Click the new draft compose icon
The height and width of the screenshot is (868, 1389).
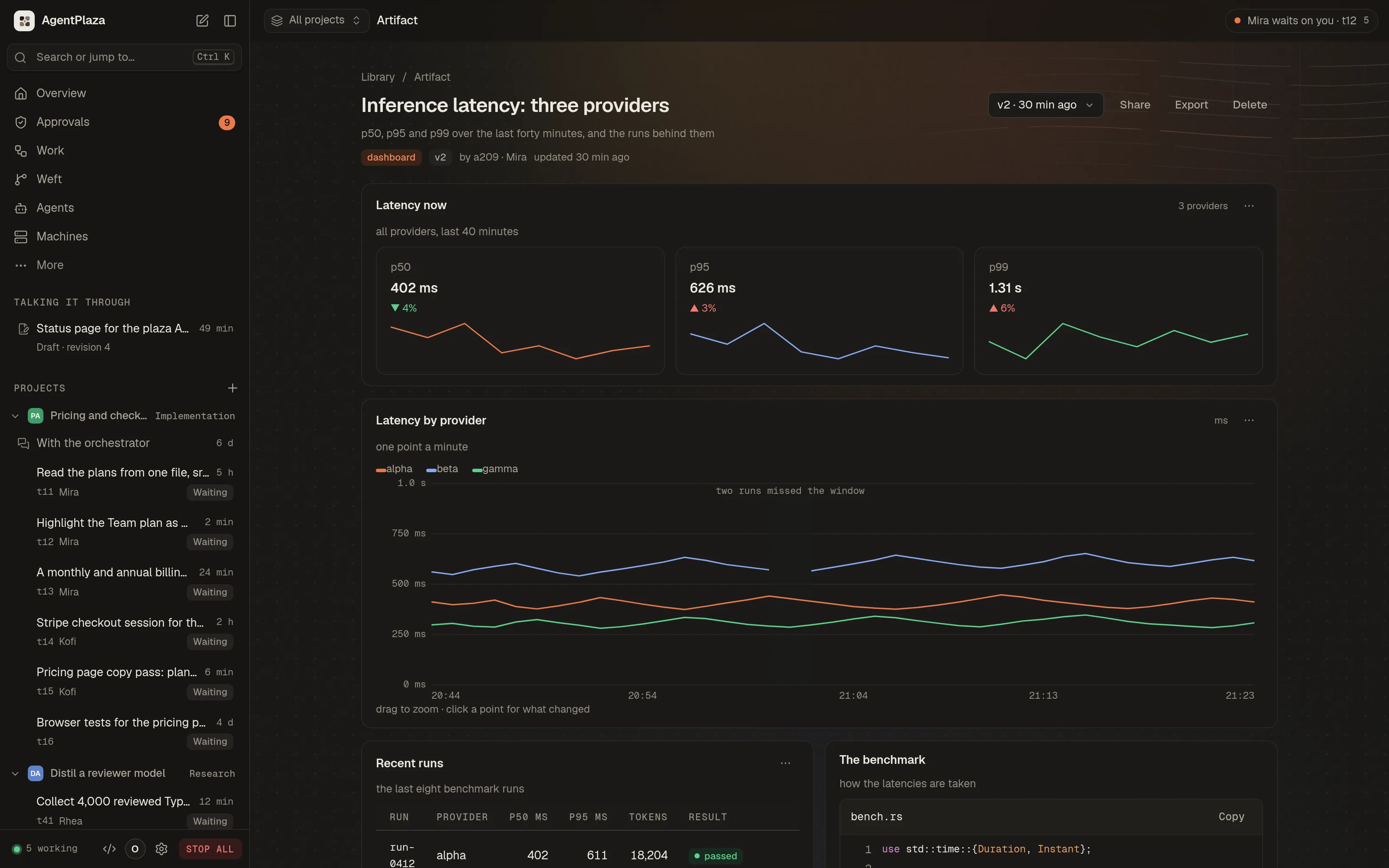[202, 21]
